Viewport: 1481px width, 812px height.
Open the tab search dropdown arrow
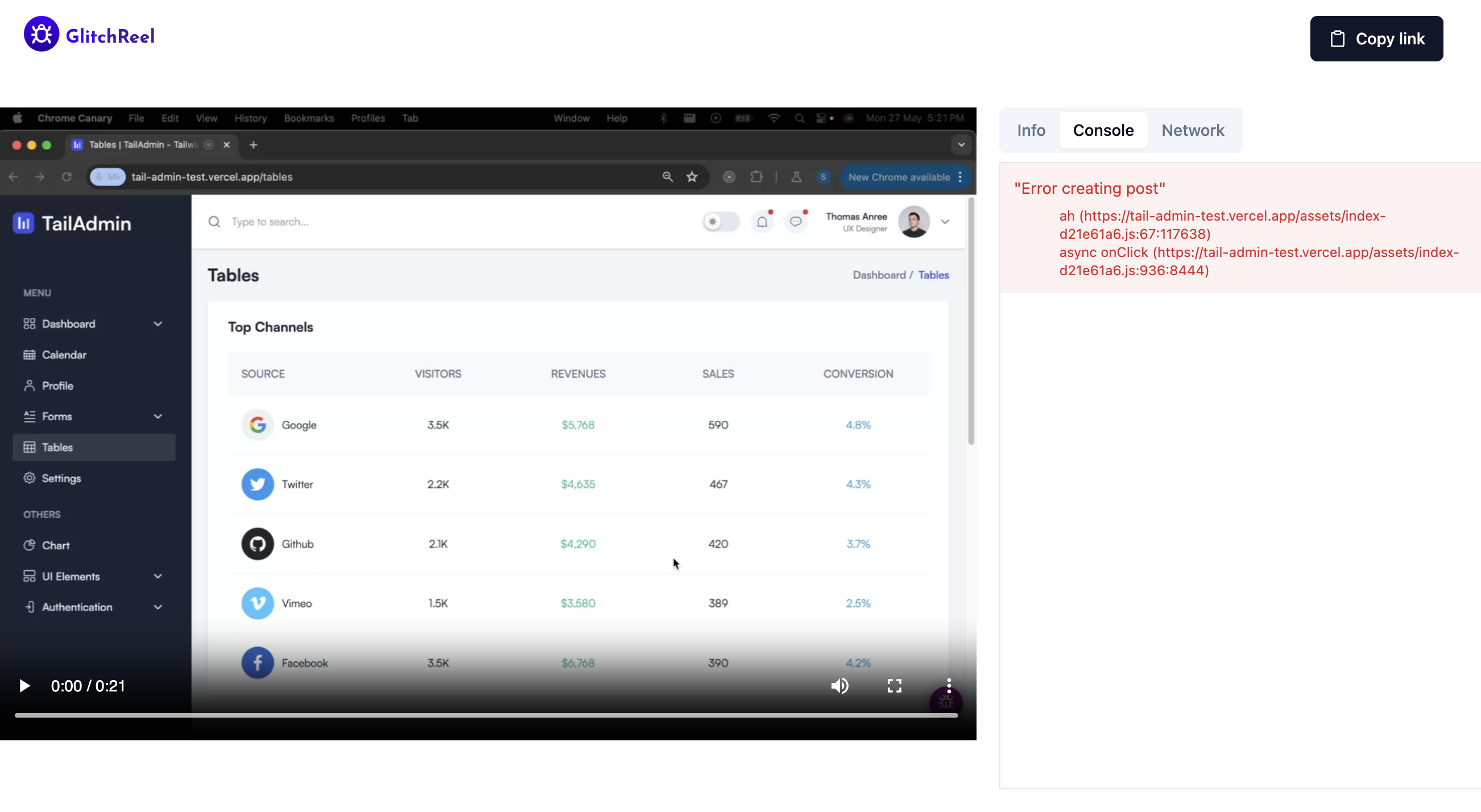coord(961,145)
